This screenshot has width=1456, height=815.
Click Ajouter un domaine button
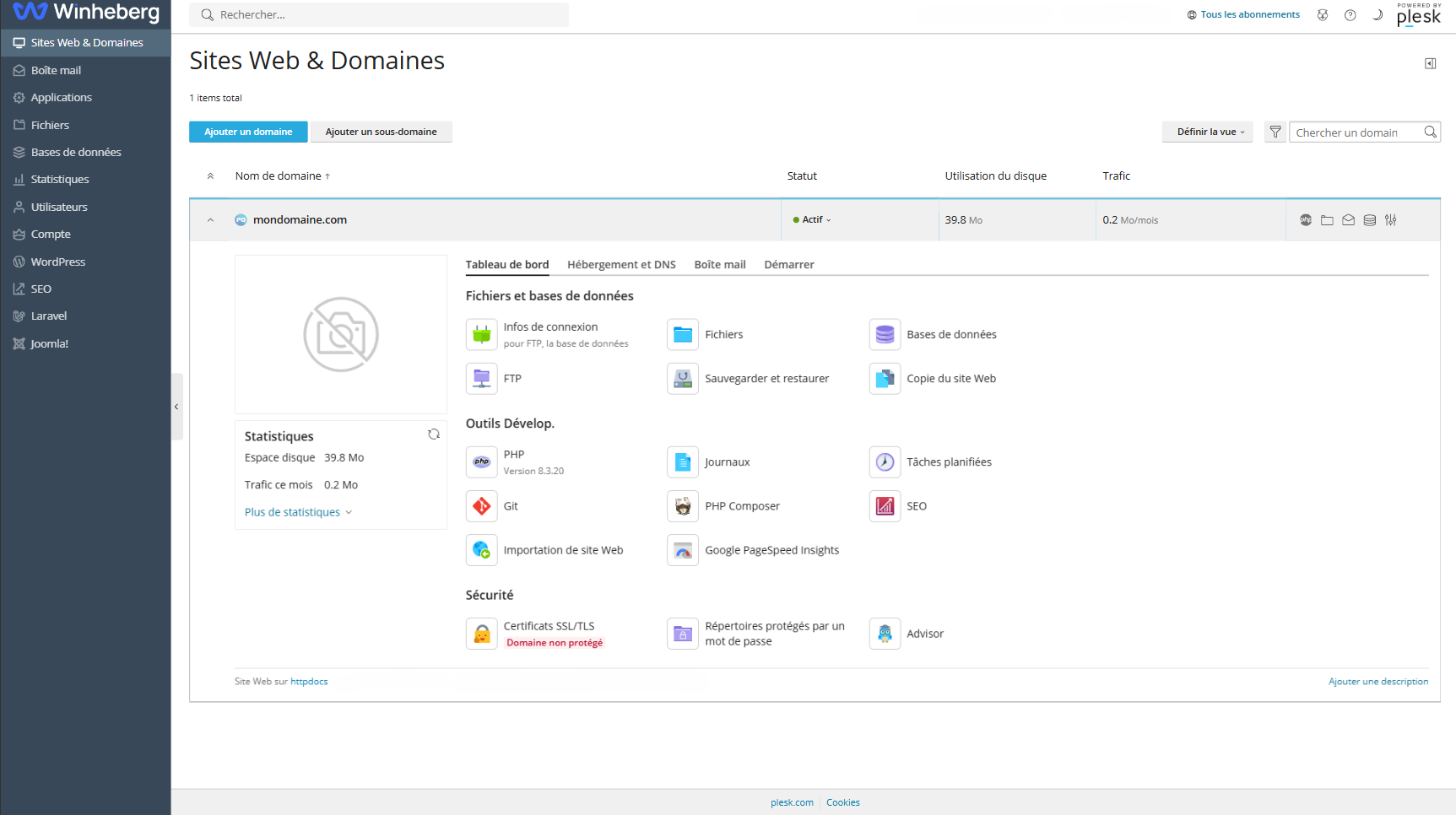pyautogui.click(x=248, y=132)
